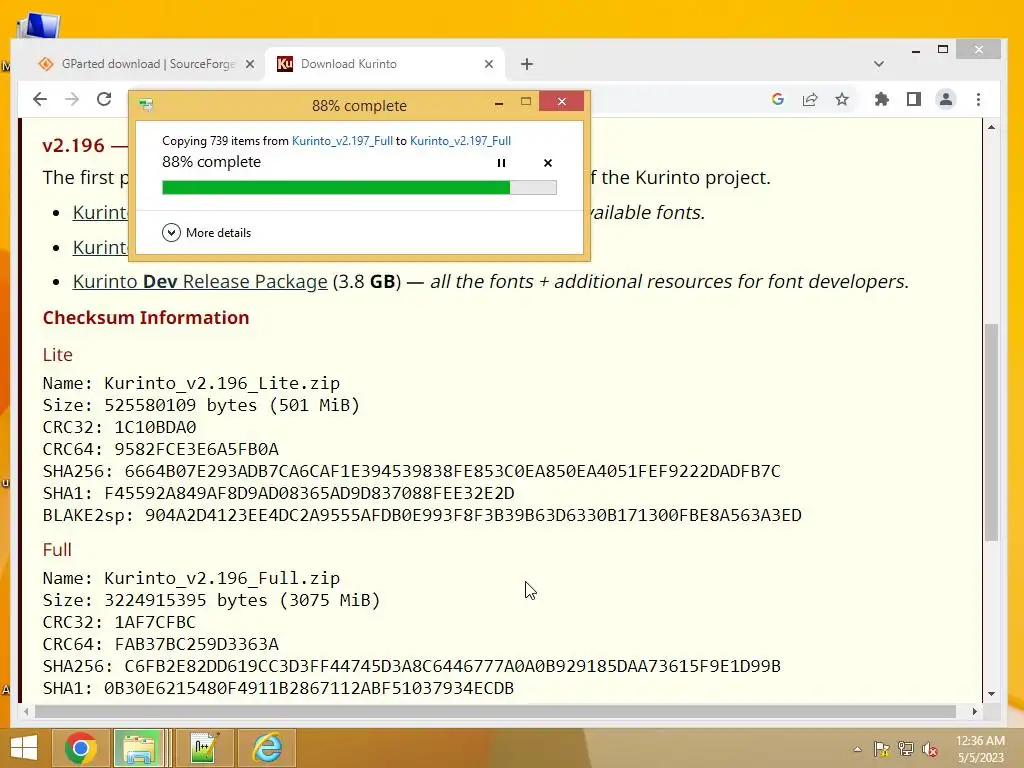Pause the file copy operation

[x=501, y=163]
